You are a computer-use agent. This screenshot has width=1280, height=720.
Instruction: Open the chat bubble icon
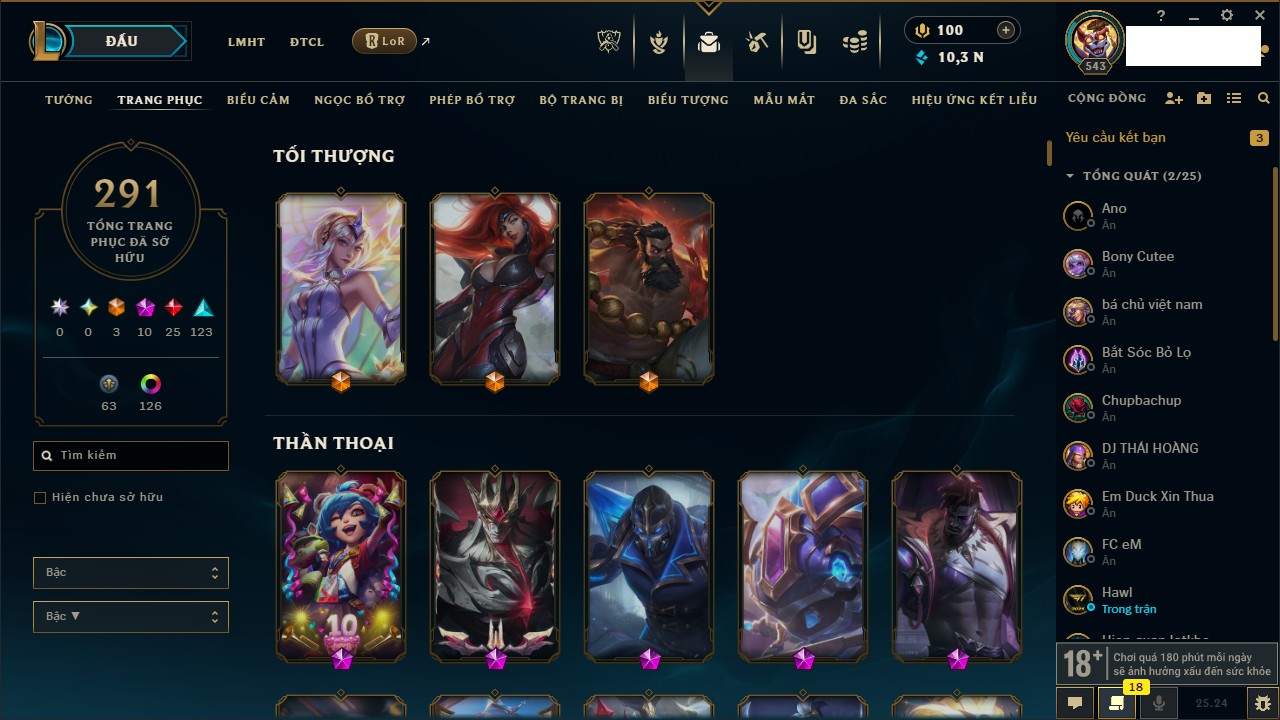click(x=1075, y=703)
